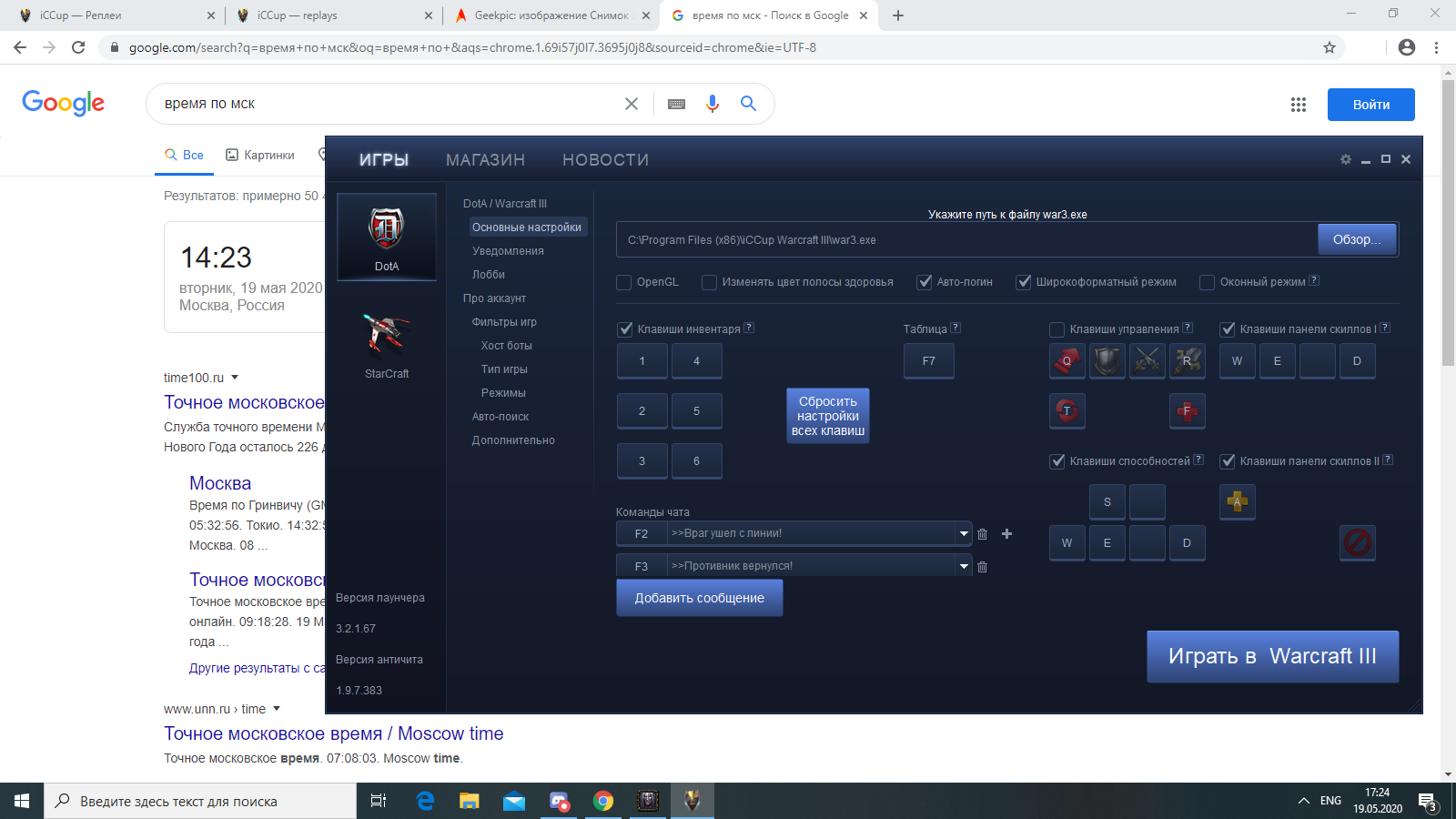Click Добавить сообщение button
Image resolution: width=1456 pixels, height=819 pixels.
tap(699, 598)
